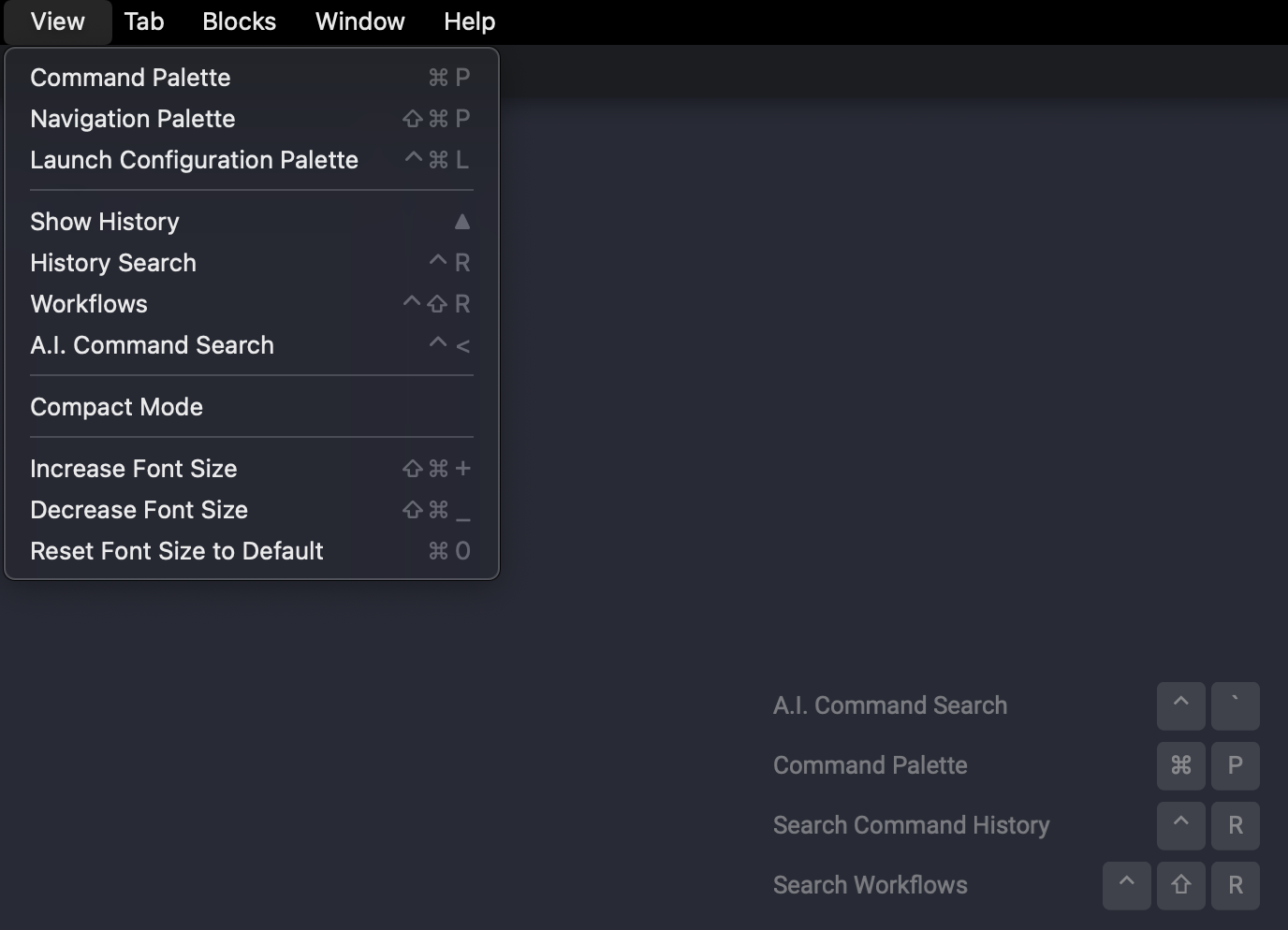This screenshot has width=1288, height=930.
Task: Select Navigation Palette from the View menu
Action: pyautogui.click(x=132, y=119)
